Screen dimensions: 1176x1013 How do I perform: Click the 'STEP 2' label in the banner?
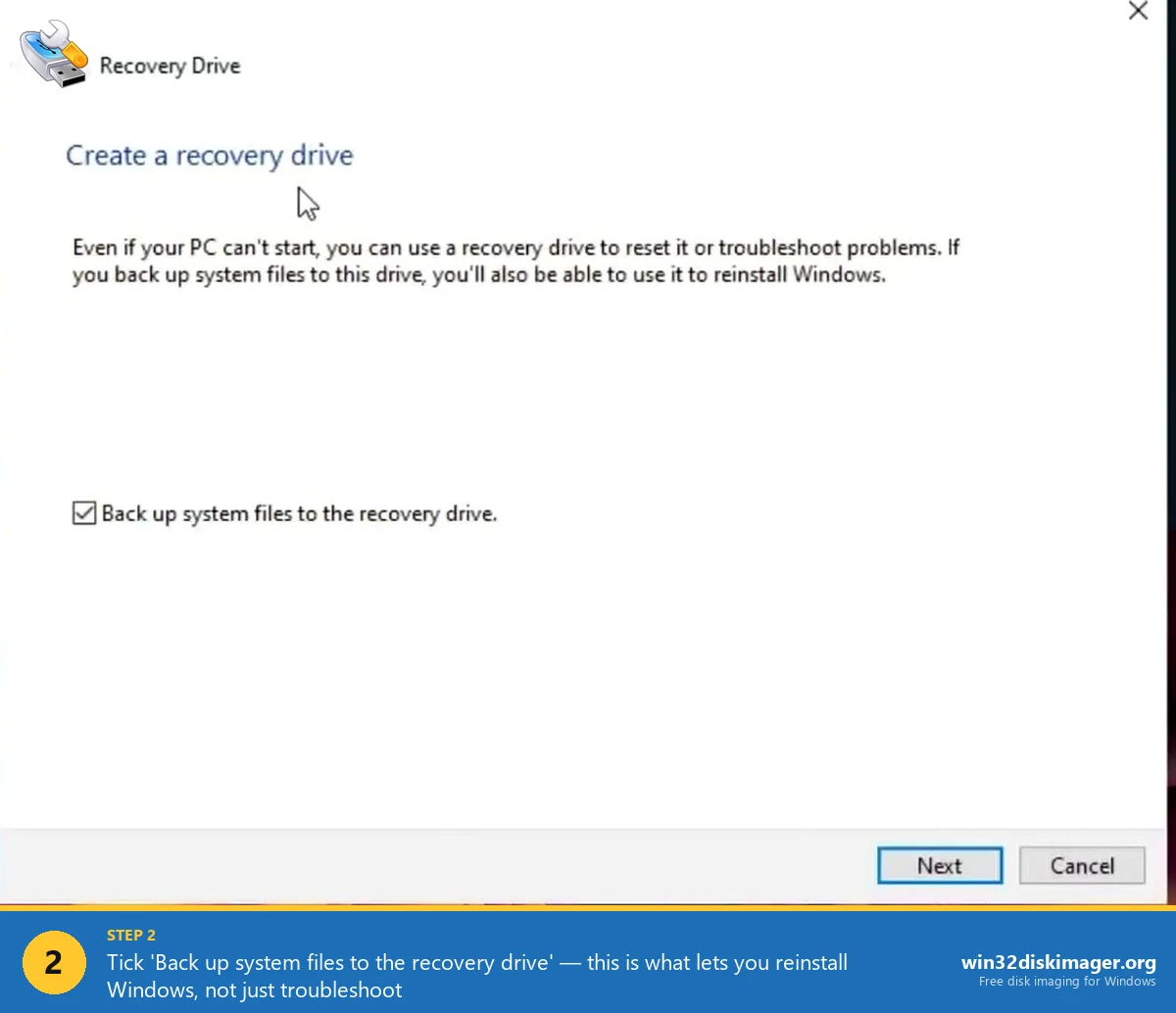coord(128,936)
